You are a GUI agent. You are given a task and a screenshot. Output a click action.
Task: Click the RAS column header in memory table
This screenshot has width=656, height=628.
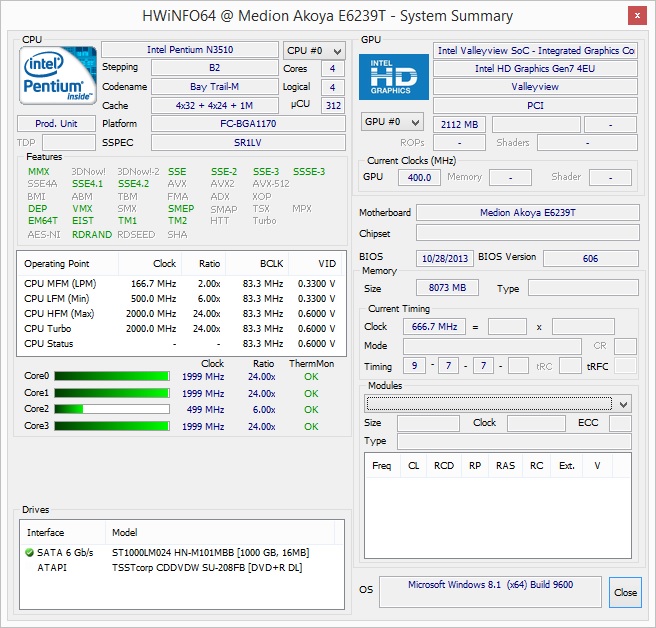pos(505,466)
